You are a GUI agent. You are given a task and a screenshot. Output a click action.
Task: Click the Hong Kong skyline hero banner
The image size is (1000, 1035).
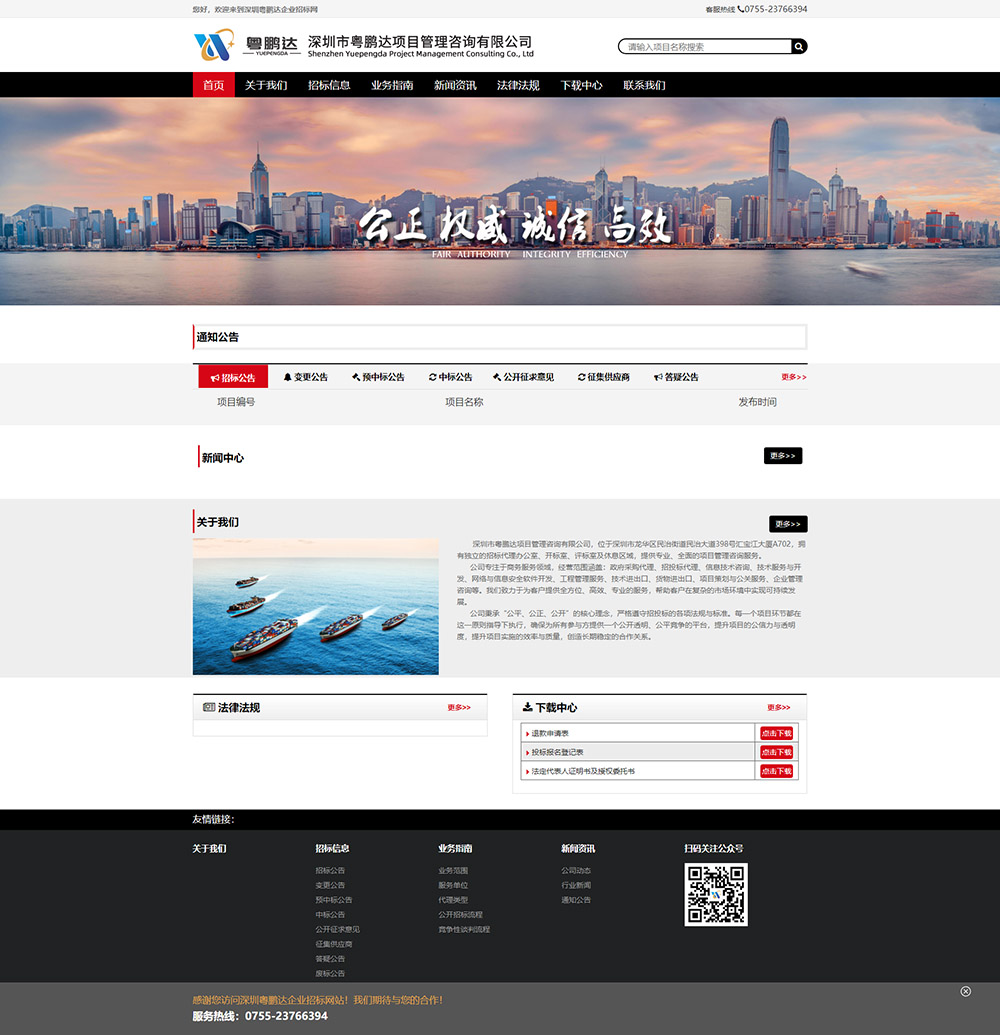click(x=500, y=201)
